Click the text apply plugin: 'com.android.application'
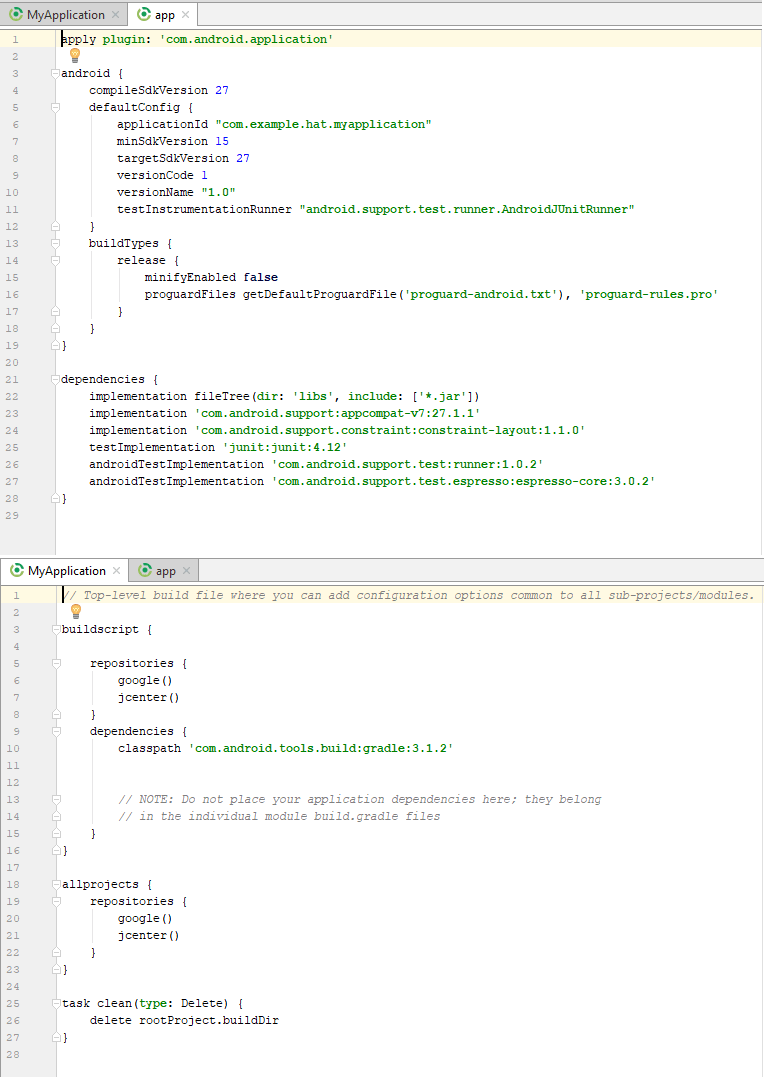 tap(197, 39)
